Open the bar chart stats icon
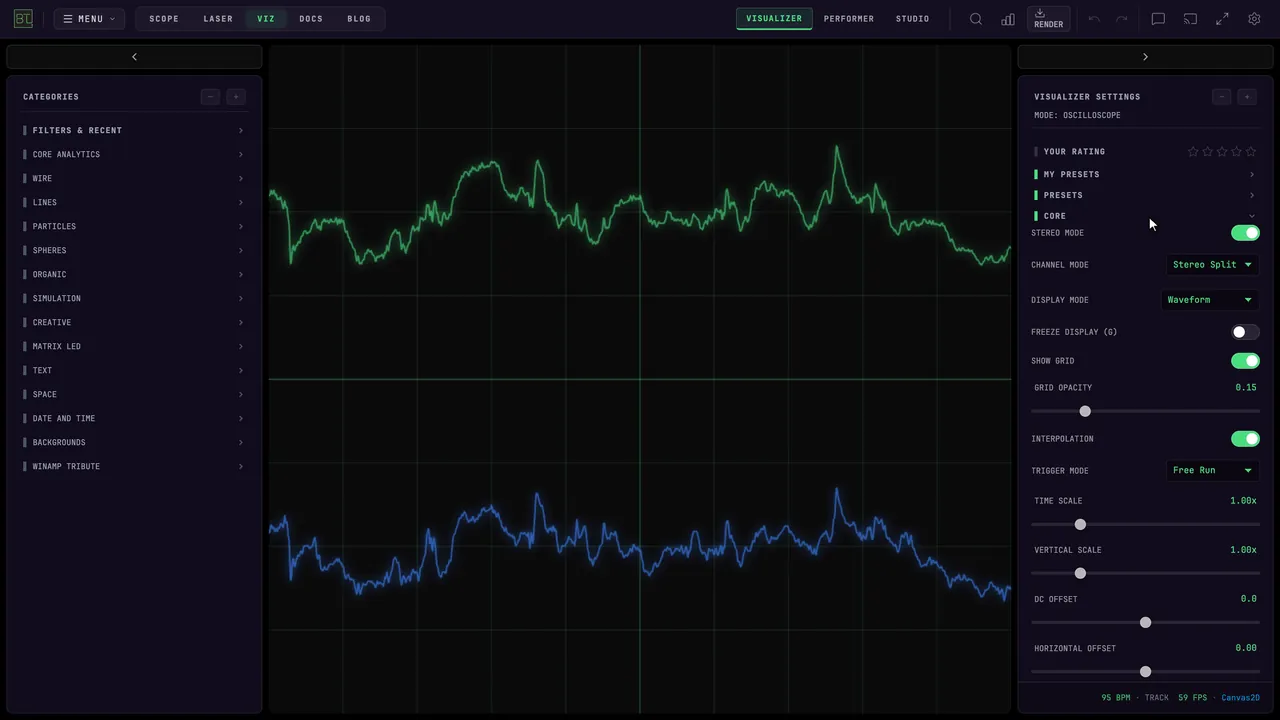 [x=1008, y=19]
